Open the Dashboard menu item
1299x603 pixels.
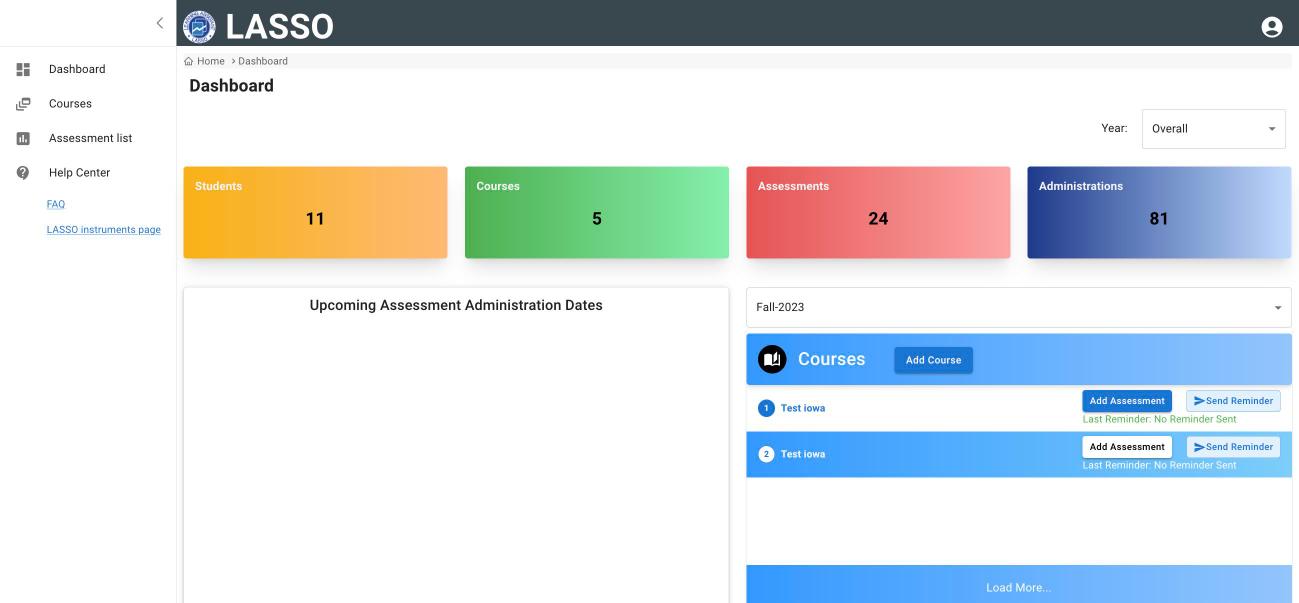pyautogui.click(x=77, y=69)
